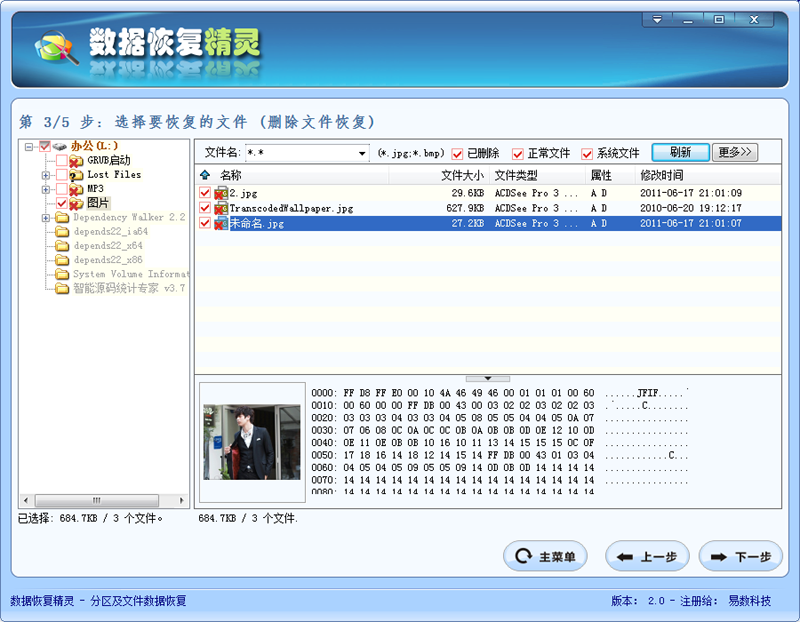The height and width of the screenshot is (622, 800).
Task: Expand the Lost Files tree node
Action: coord(46,175)
